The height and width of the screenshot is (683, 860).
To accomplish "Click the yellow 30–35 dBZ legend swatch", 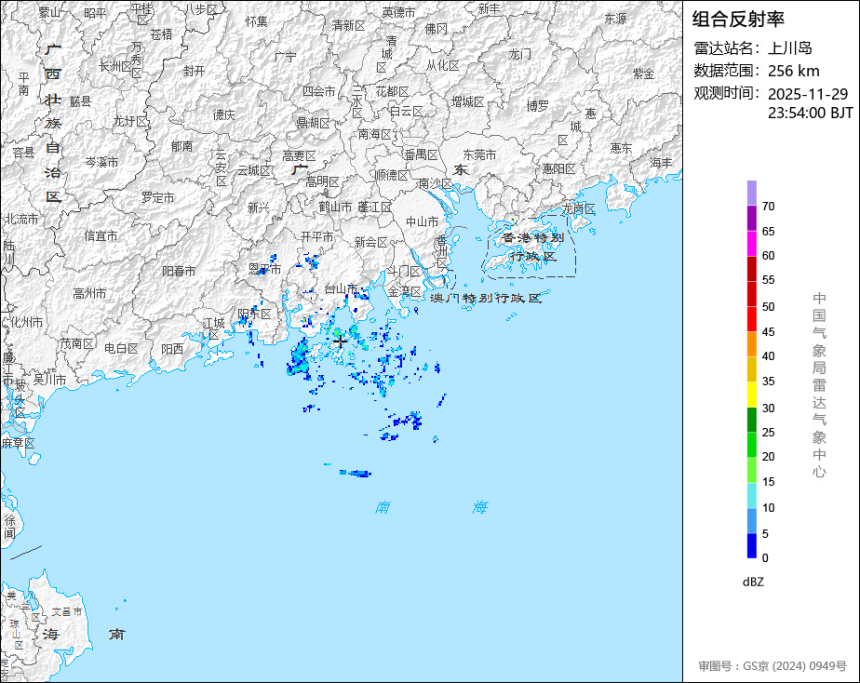I will [x=751, y=394].
